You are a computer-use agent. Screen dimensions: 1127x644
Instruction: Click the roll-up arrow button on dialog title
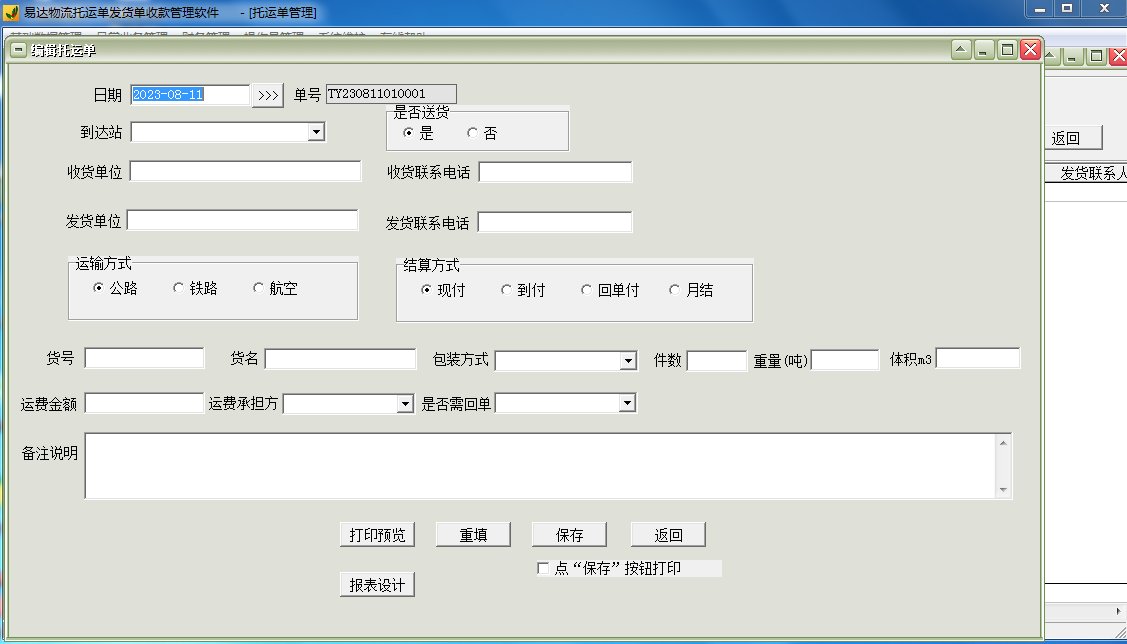click(961, 50)
